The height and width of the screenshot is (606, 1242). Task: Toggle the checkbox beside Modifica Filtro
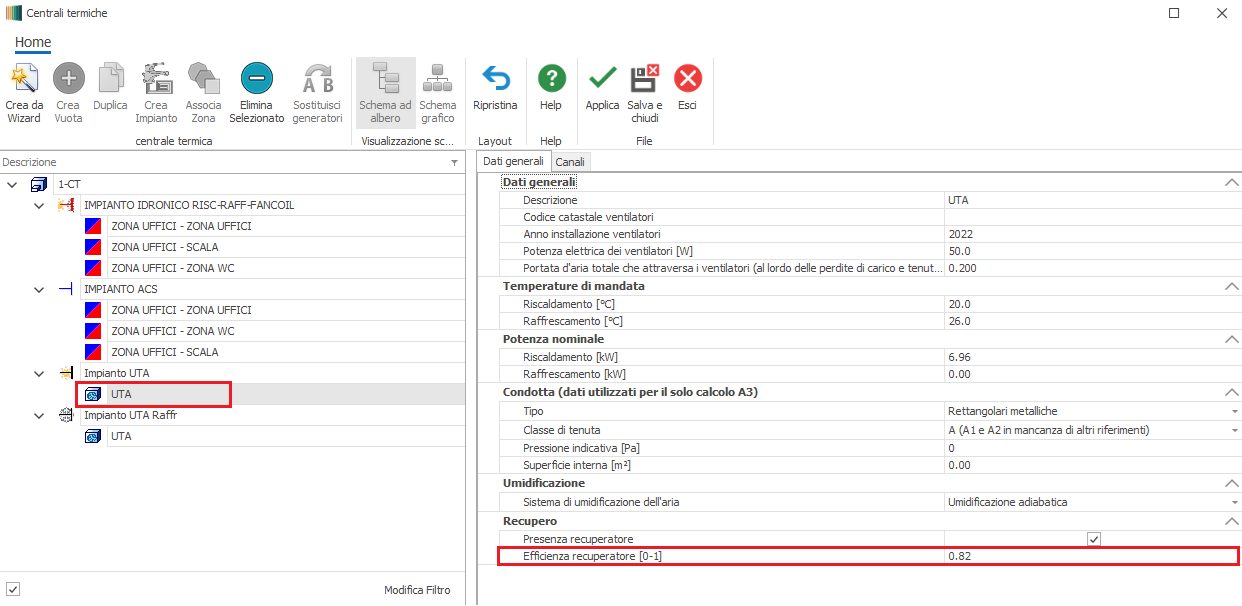pos(12,588)
